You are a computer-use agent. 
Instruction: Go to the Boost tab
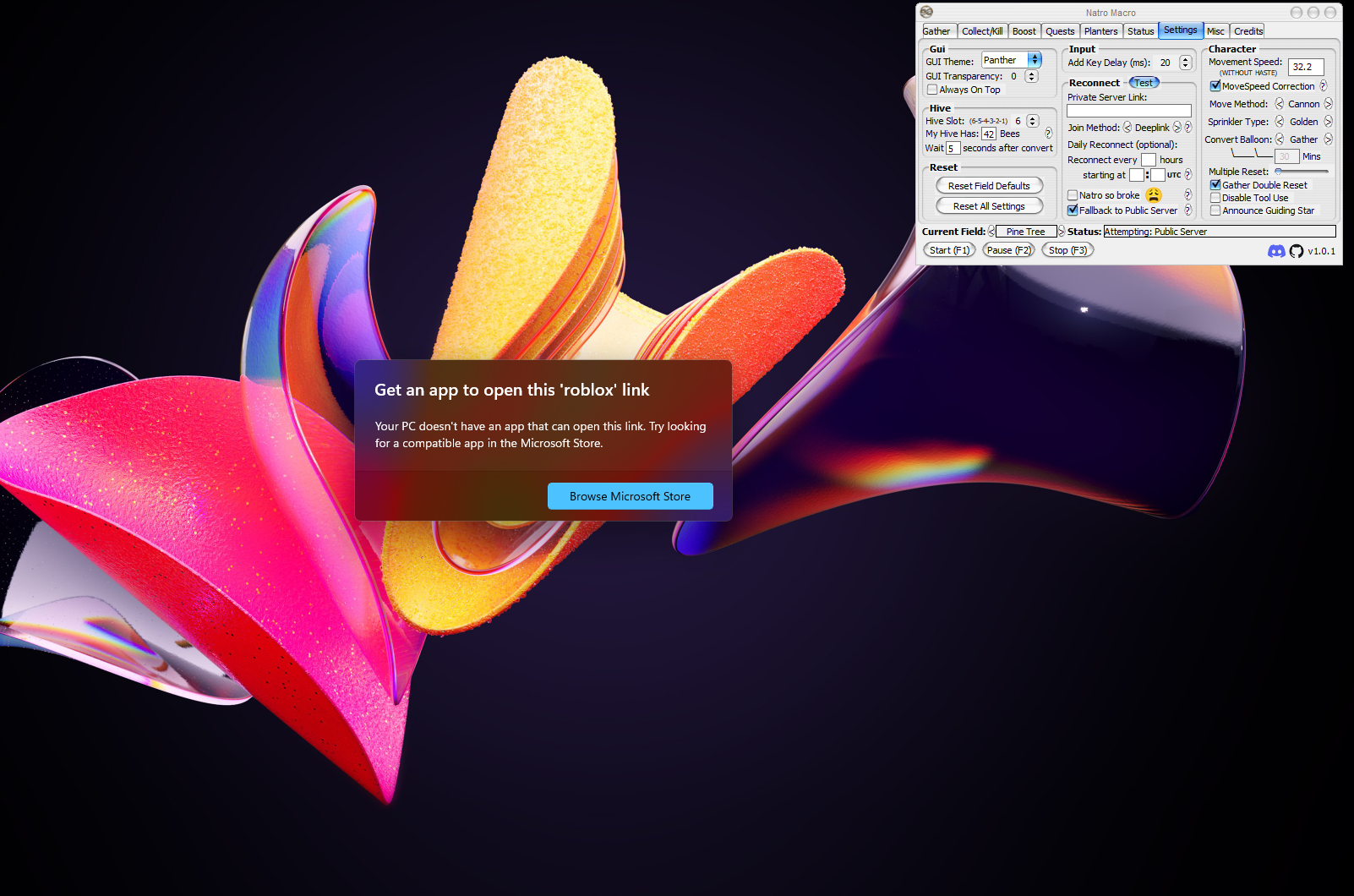tap(1024, 31)
